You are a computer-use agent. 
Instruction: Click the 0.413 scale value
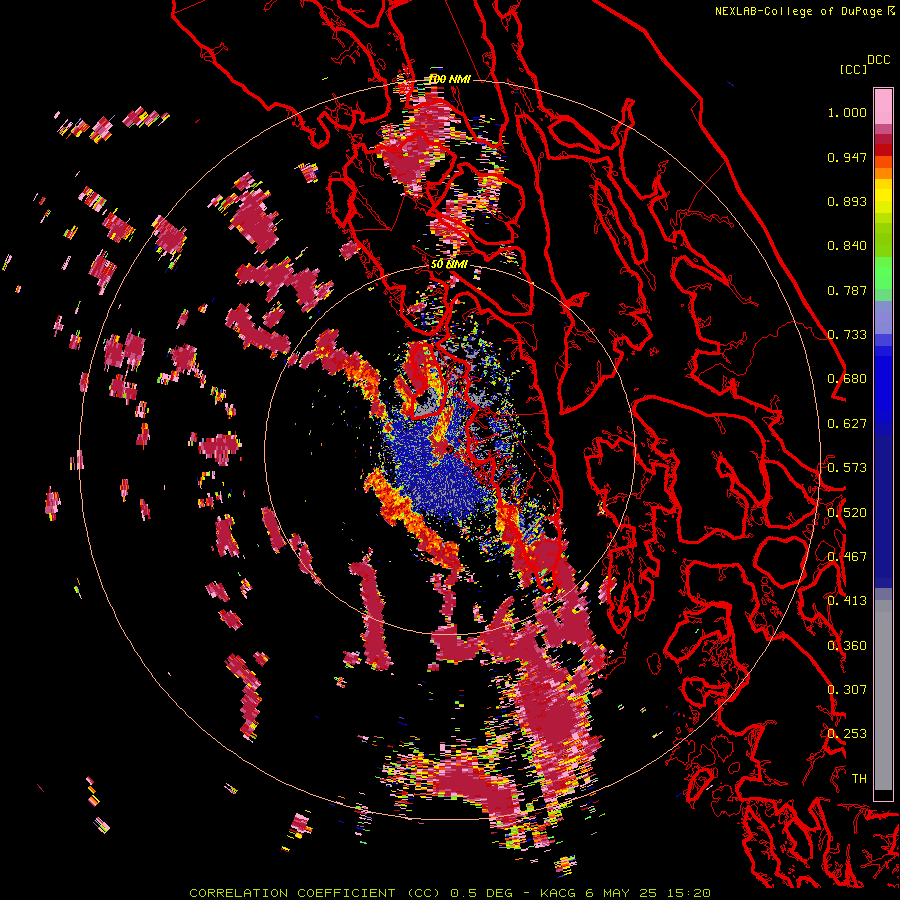[847, 601]
